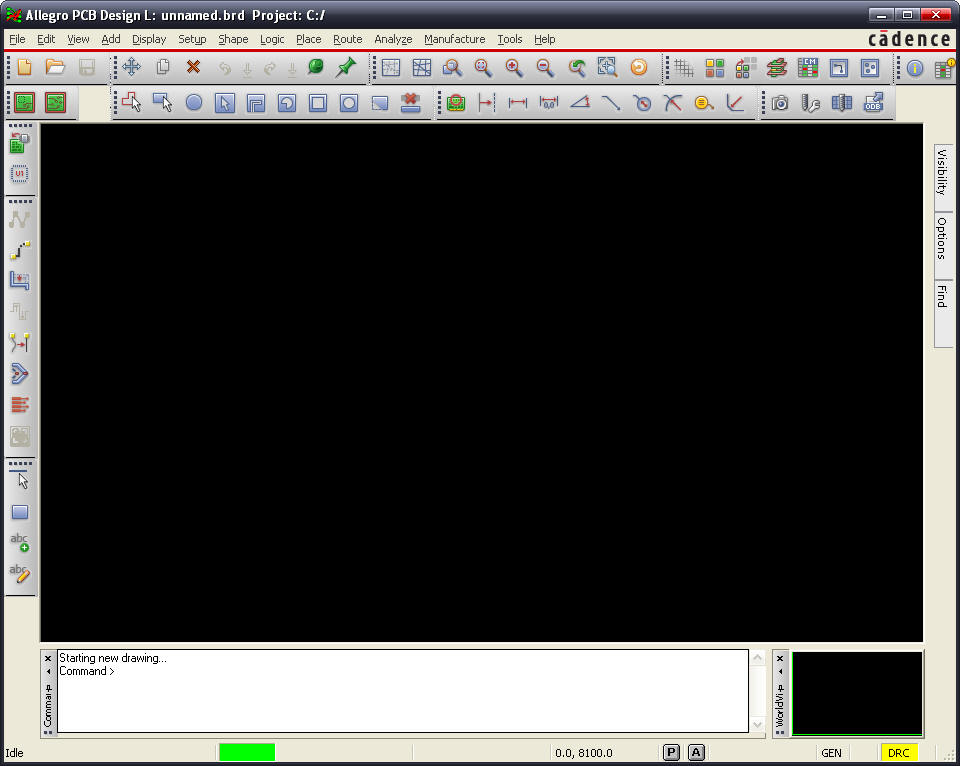Click the drill customization wrench icon
The image size is (960, 766).
tap(810, 103)
